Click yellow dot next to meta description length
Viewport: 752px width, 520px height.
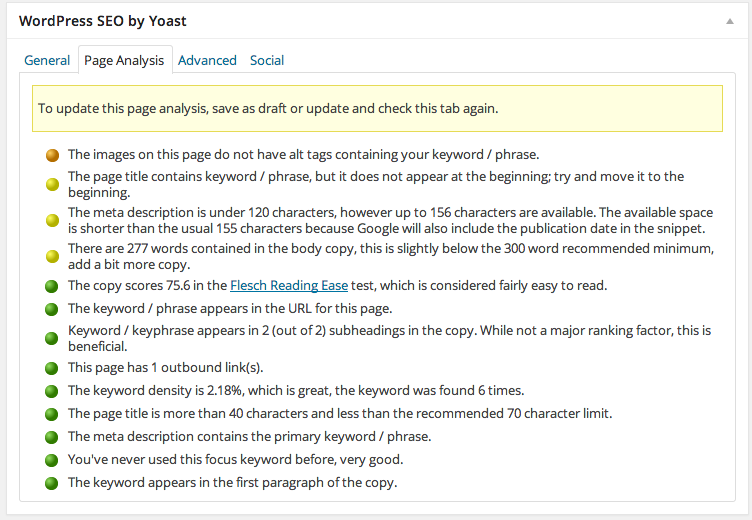52,220
